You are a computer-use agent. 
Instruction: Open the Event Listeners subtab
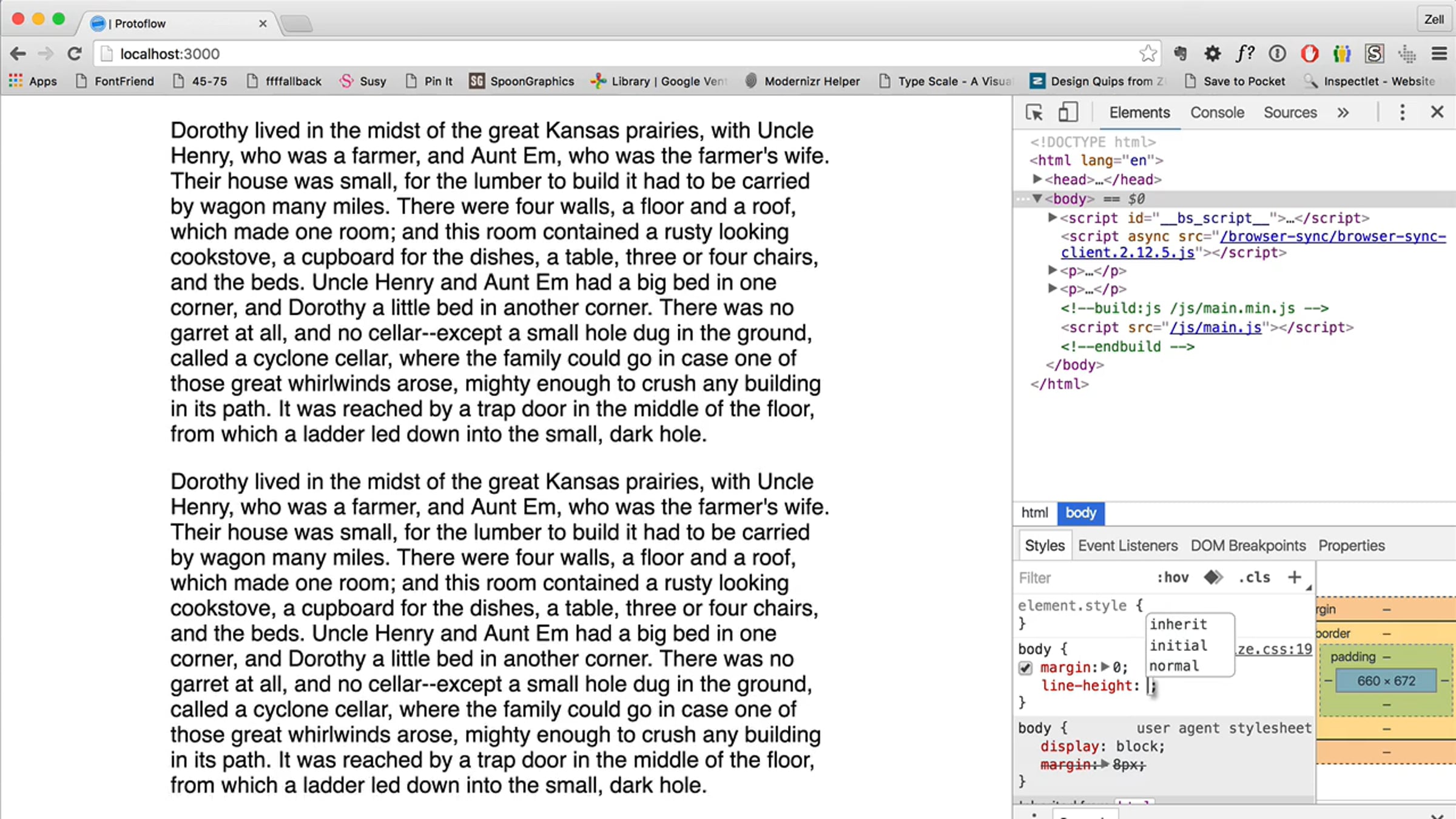1128,545
